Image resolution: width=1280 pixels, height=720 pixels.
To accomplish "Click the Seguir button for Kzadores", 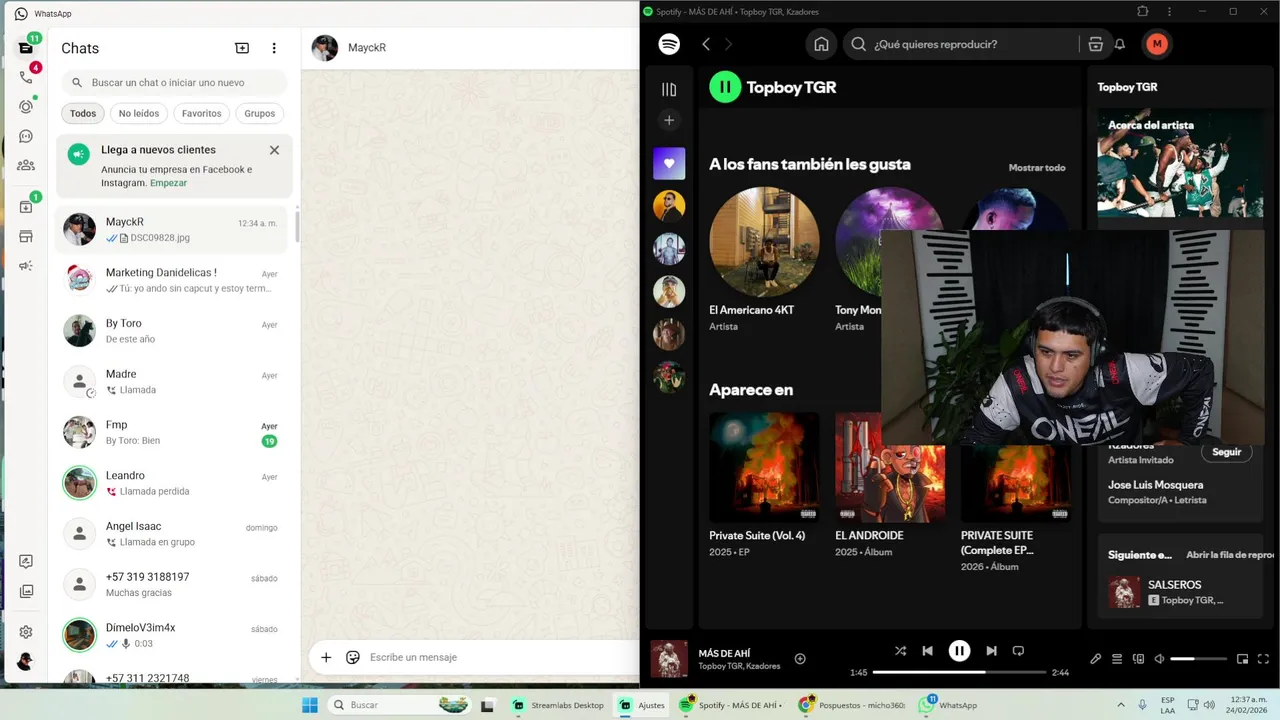I will (1226, 452).
